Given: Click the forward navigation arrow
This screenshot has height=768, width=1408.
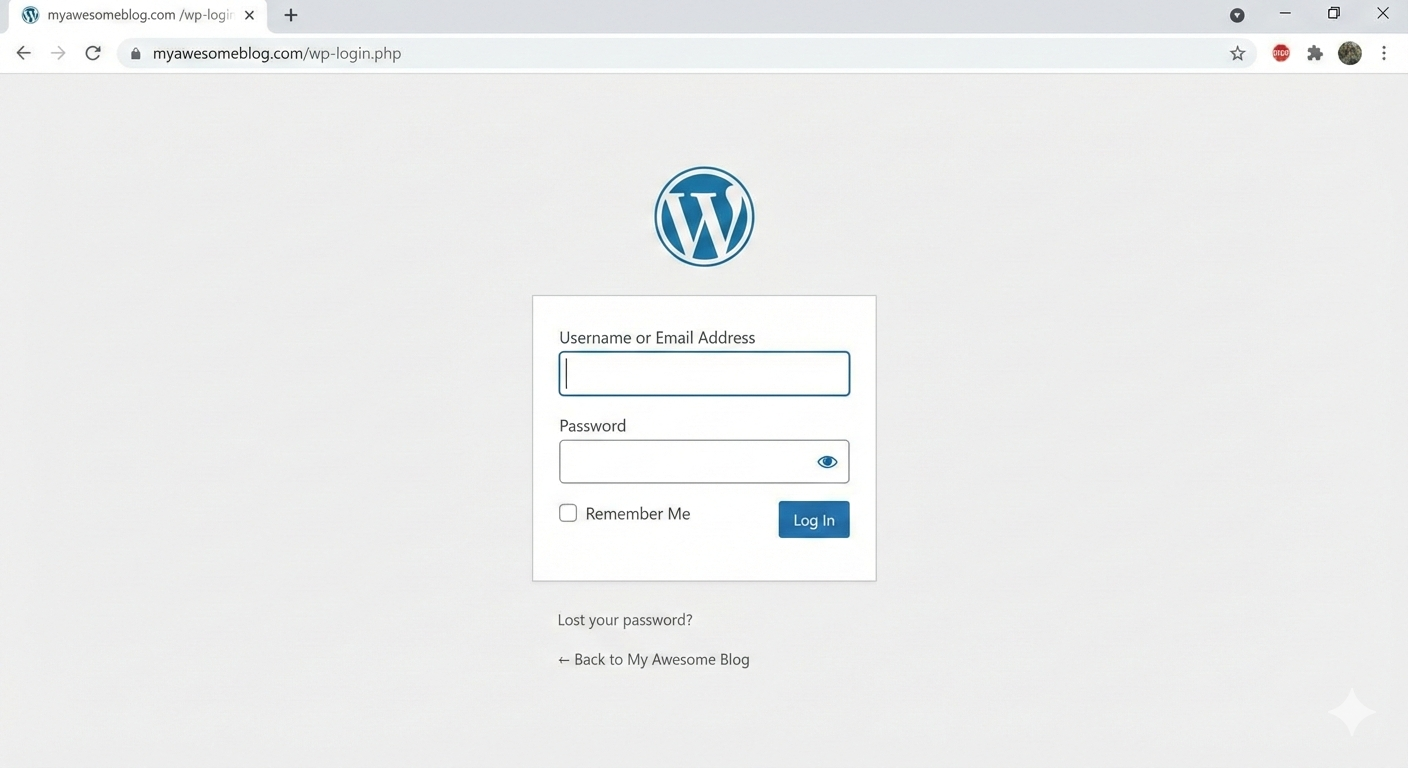Looking at the screenshot, I should tap(58, 52).
